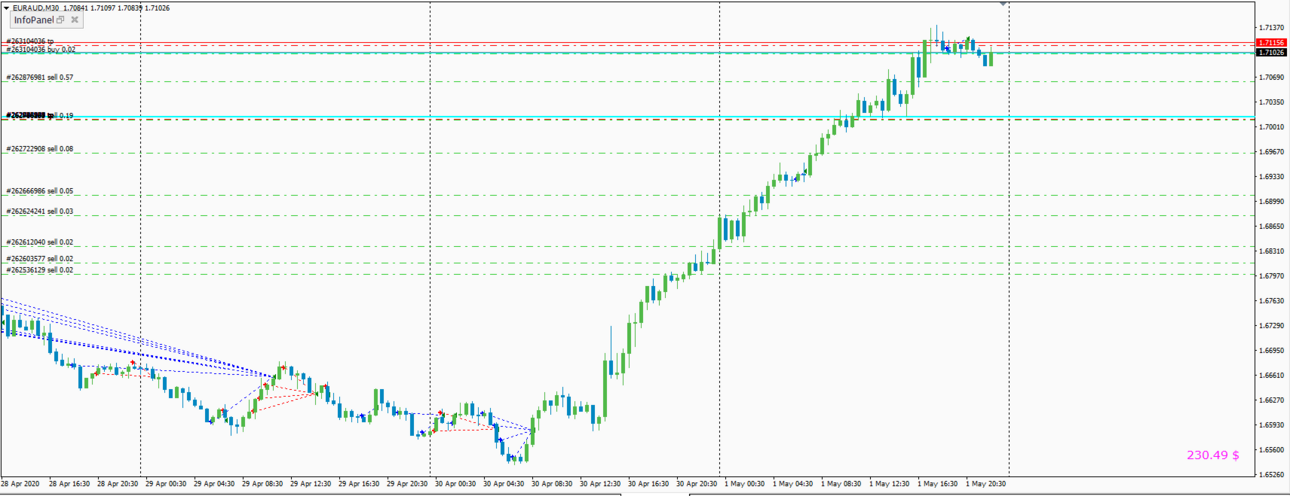1290x496 pixels.
Task: Select order line #263104036 tp
Action: click(x=30, y=42)
